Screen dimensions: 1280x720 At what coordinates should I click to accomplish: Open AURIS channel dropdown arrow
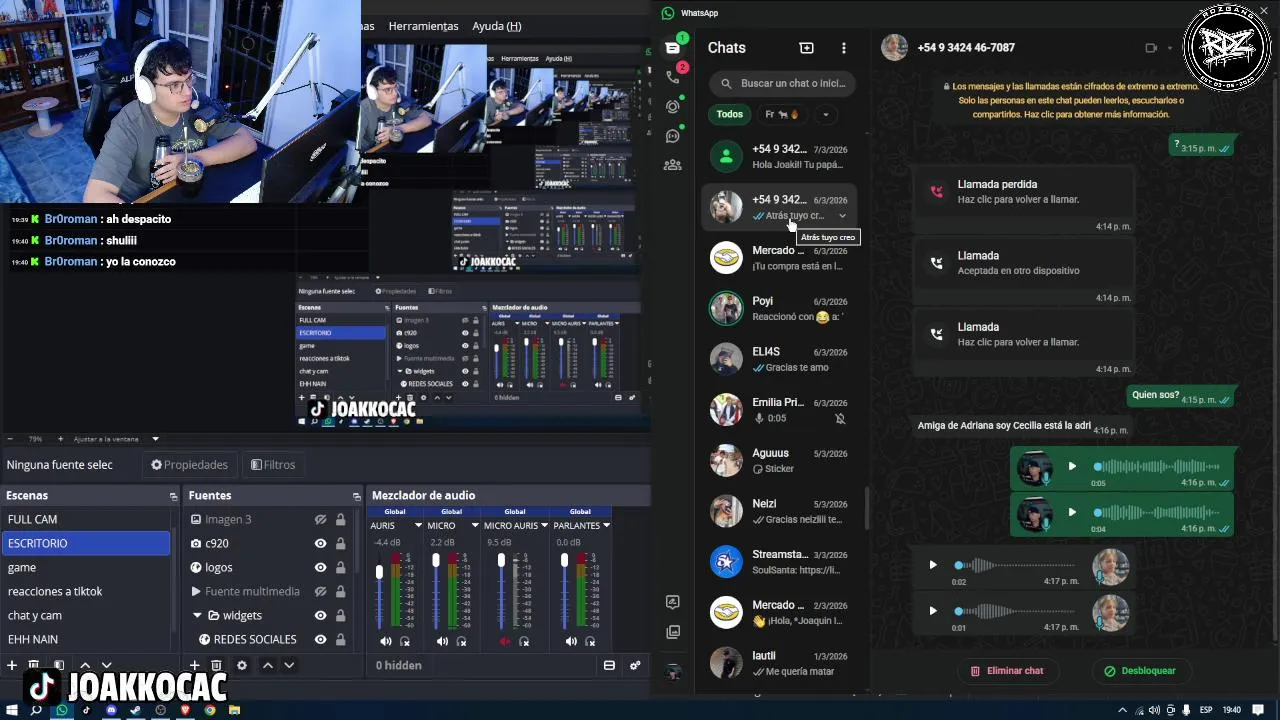418,525
